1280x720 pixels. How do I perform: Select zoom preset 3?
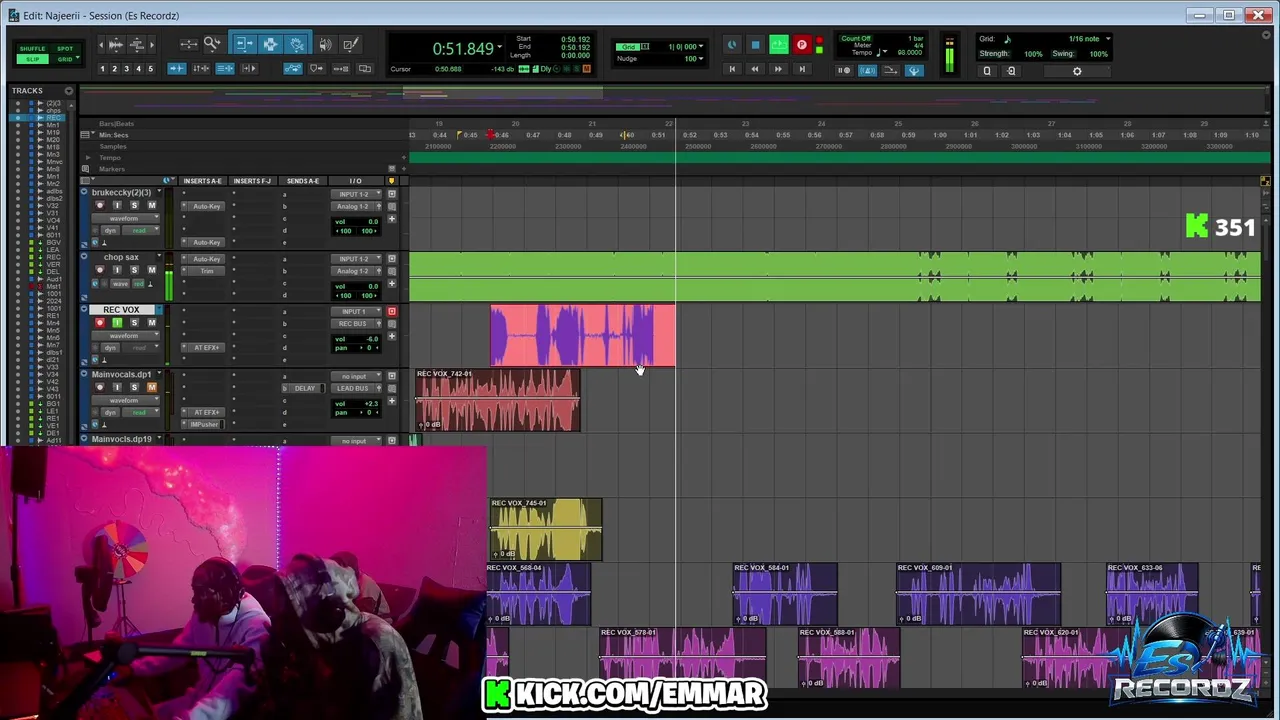(126, 69)
